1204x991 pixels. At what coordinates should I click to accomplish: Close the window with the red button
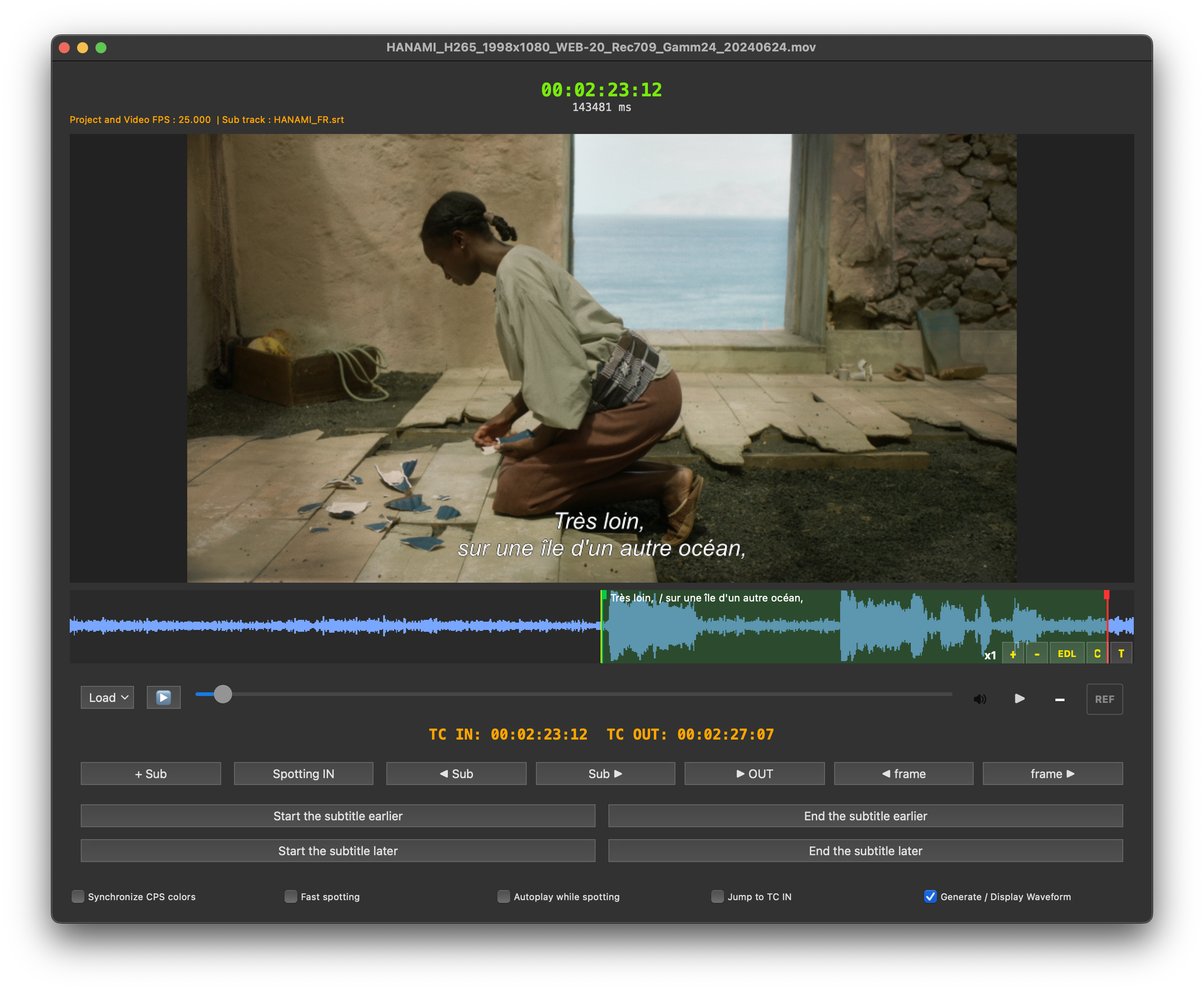pyautogui.click(x=65, y=48)
